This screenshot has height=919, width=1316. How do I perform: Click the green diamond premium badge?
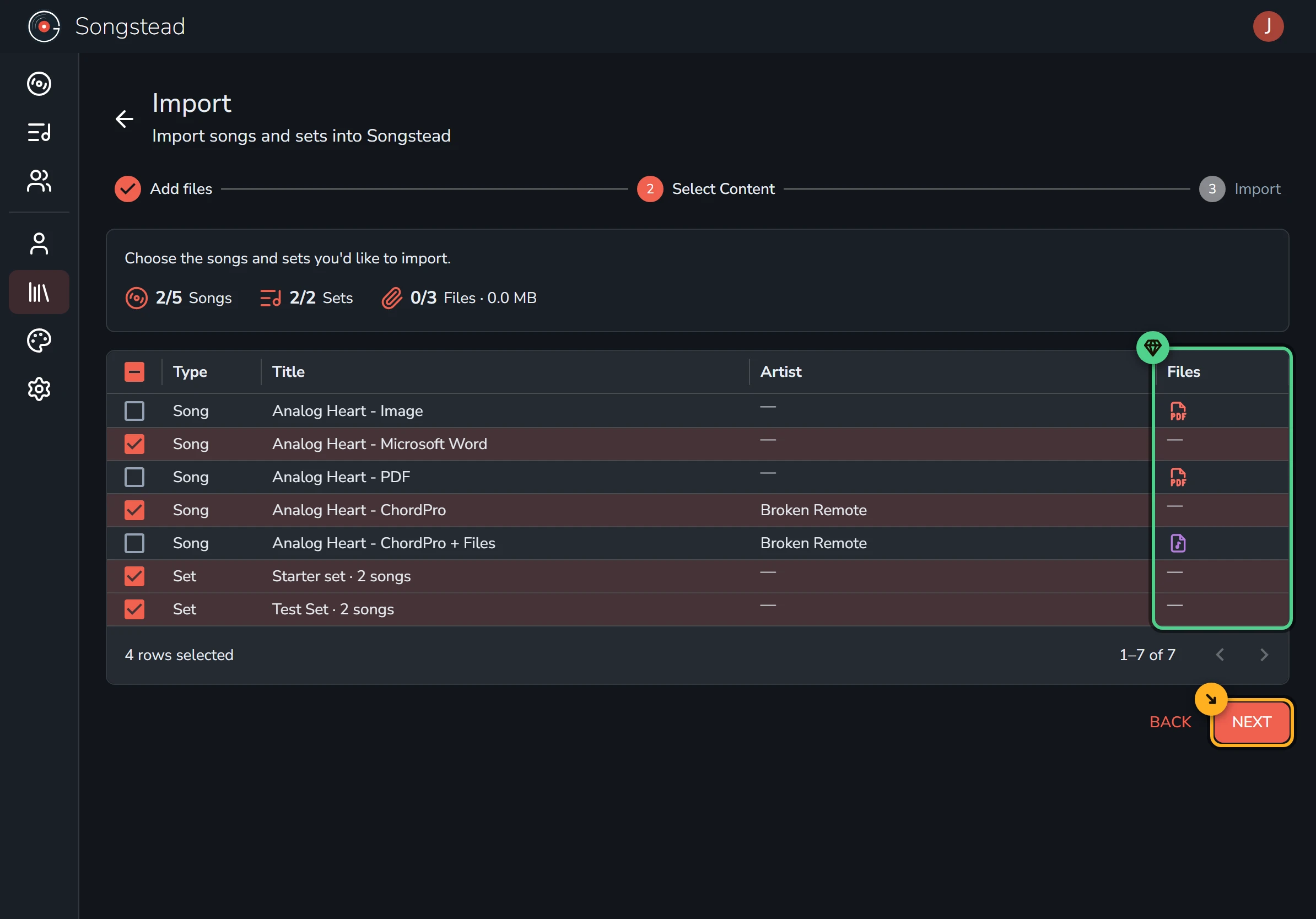[1153, 347]
